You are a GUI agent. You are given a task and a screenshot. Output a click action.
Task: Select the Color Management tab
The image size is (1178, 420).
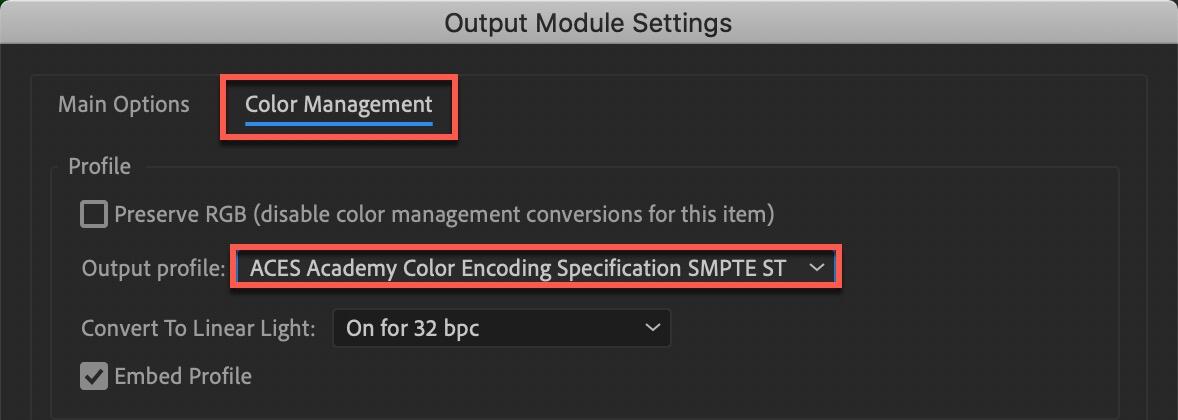[x=338, y=104]
